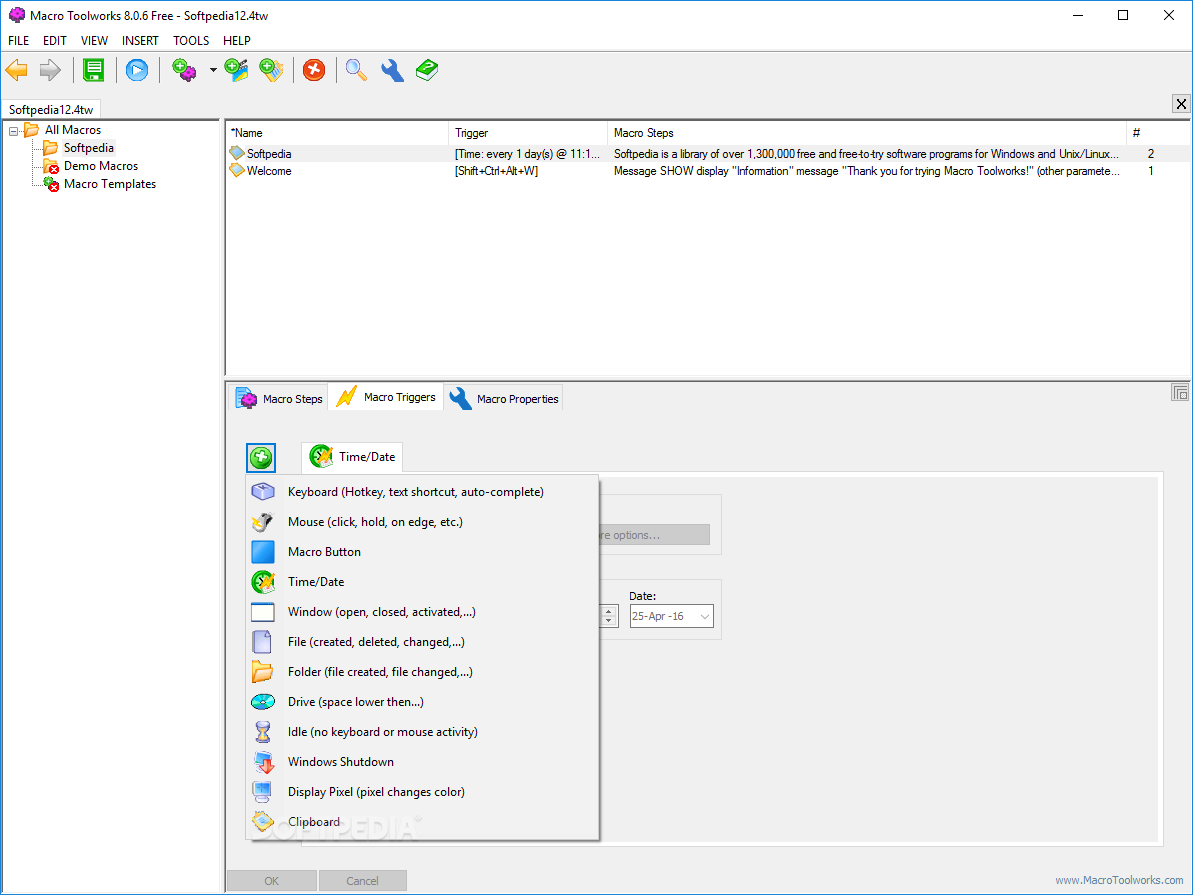Open the HELP menu

pos(237,40)
